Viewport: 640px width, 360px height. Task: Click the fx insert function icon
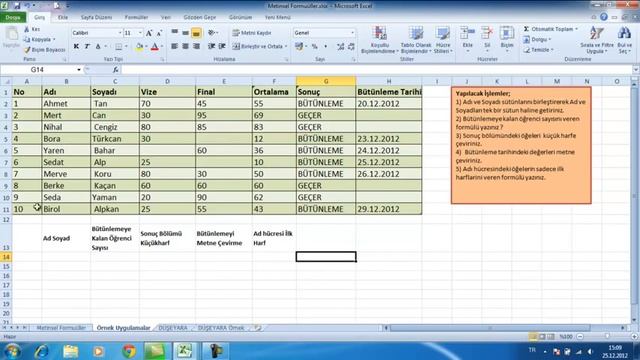coord(116,70)
